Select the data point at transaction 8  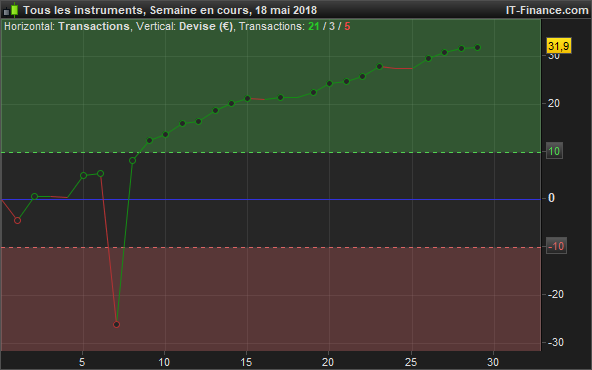tap(133, 160)
